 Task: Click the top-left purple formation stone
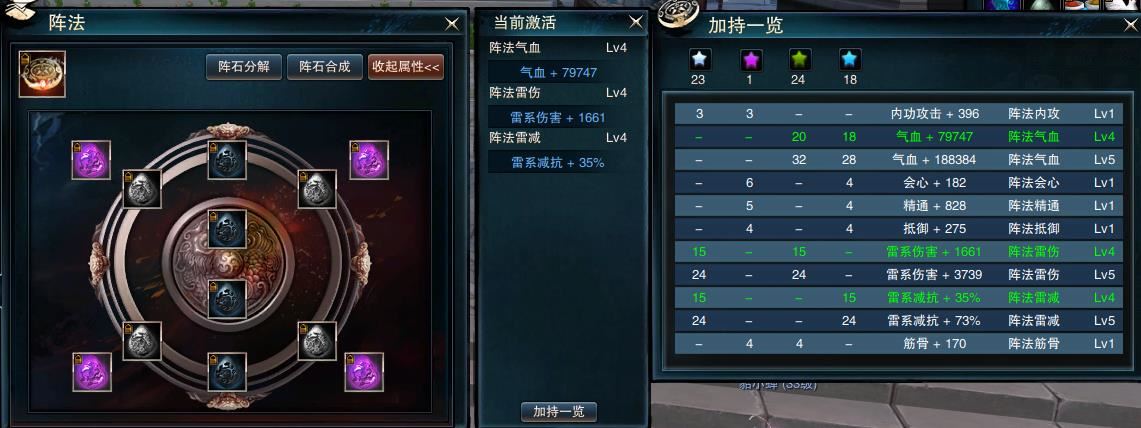click(91, 159)
